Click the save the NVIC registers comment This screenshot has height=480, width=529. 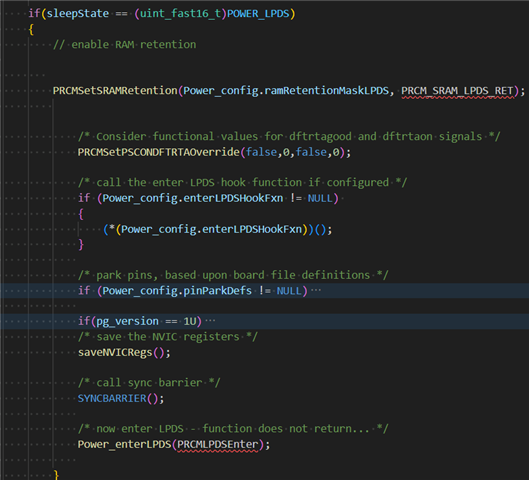[168, 337]
